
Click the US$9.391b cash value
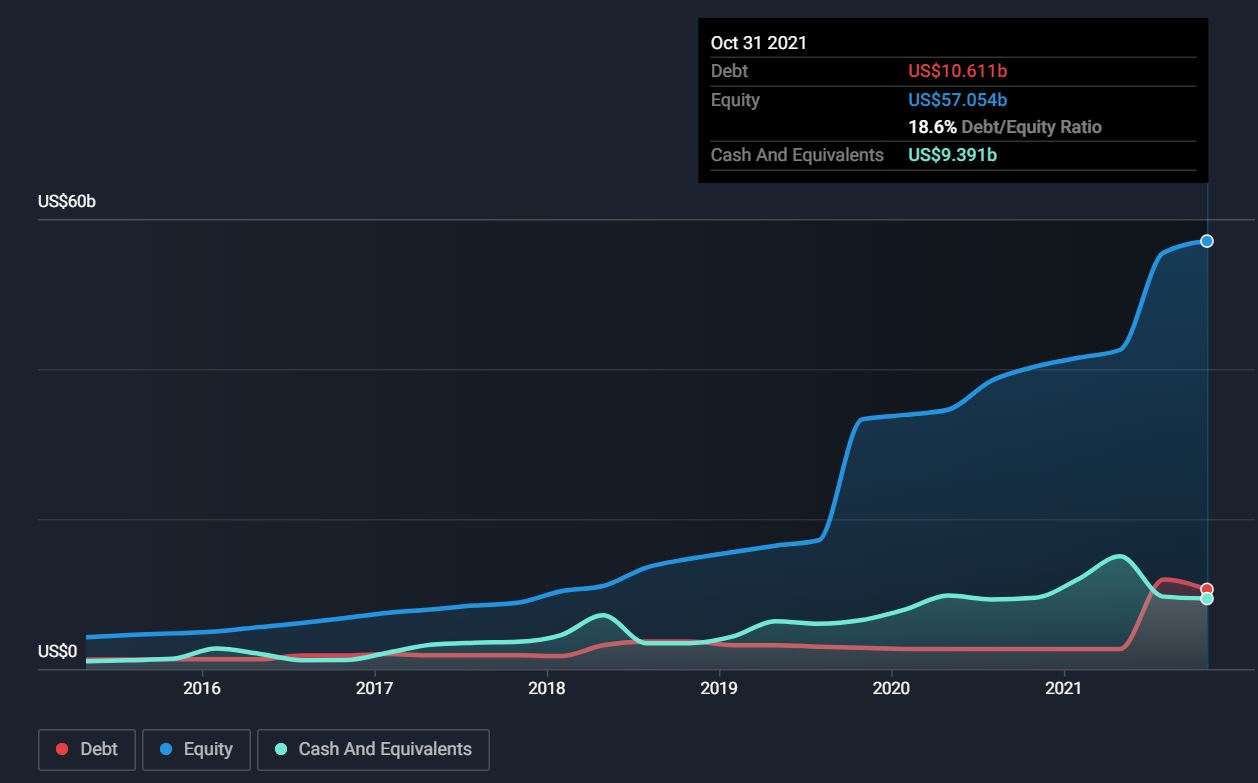point(953,155)
